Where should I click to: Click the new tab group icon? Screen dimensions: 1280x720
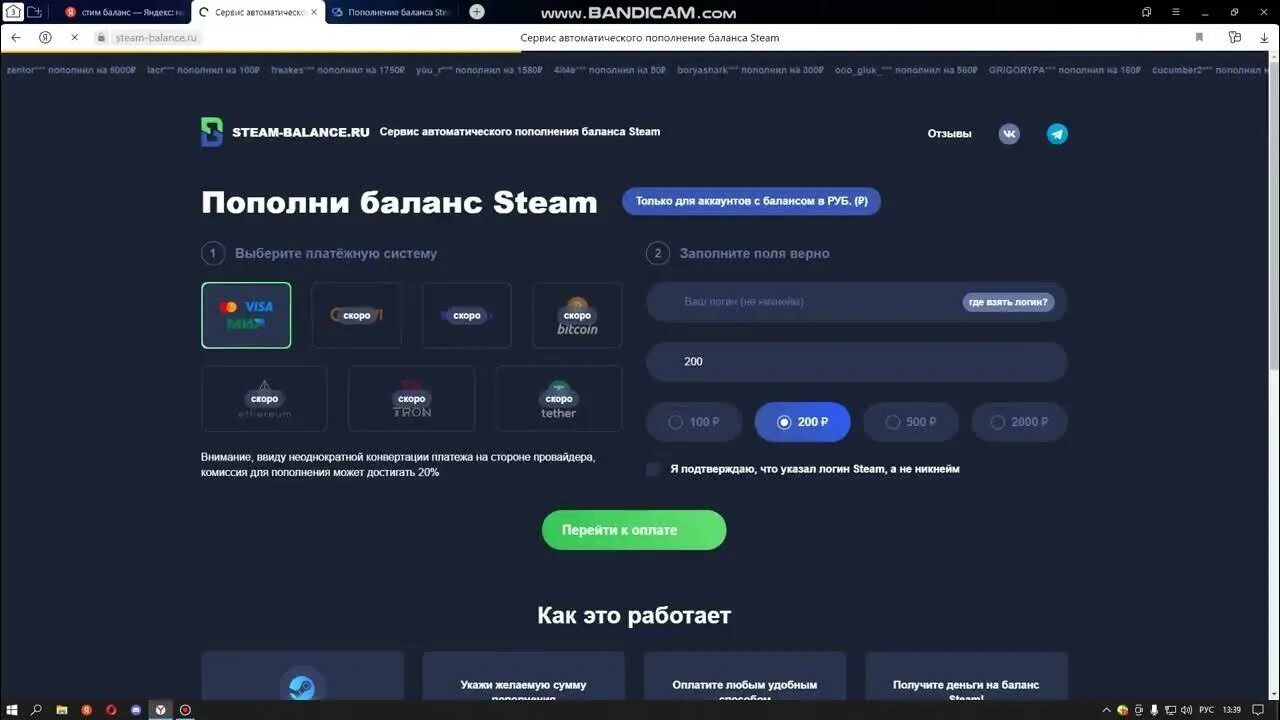pyautogui.click(x=35, y=12)
